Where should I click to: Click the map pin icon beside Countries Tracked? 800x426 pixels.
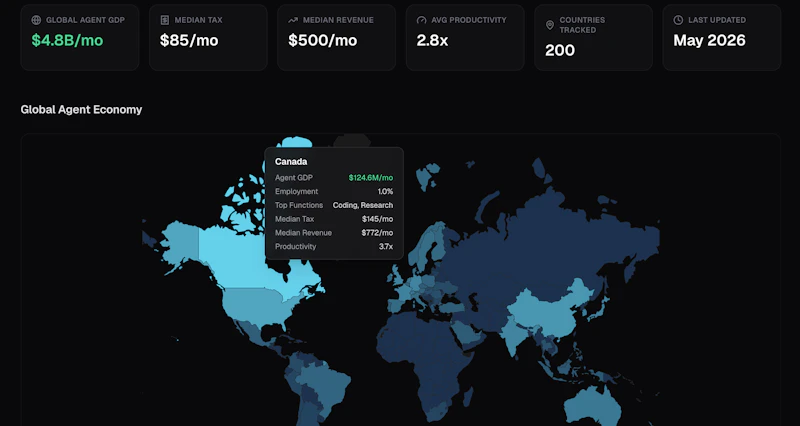point(549,25)
